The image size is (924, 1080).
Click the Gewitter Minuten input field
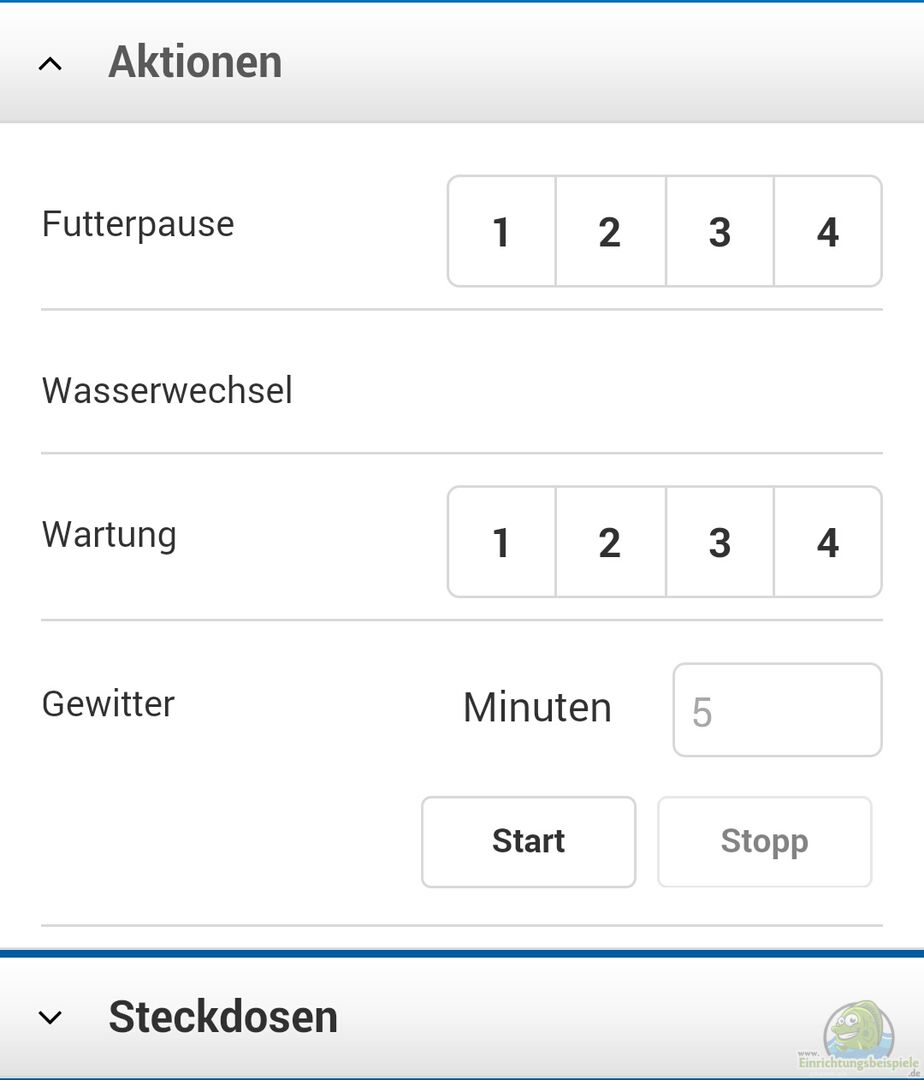coord(777,710)
